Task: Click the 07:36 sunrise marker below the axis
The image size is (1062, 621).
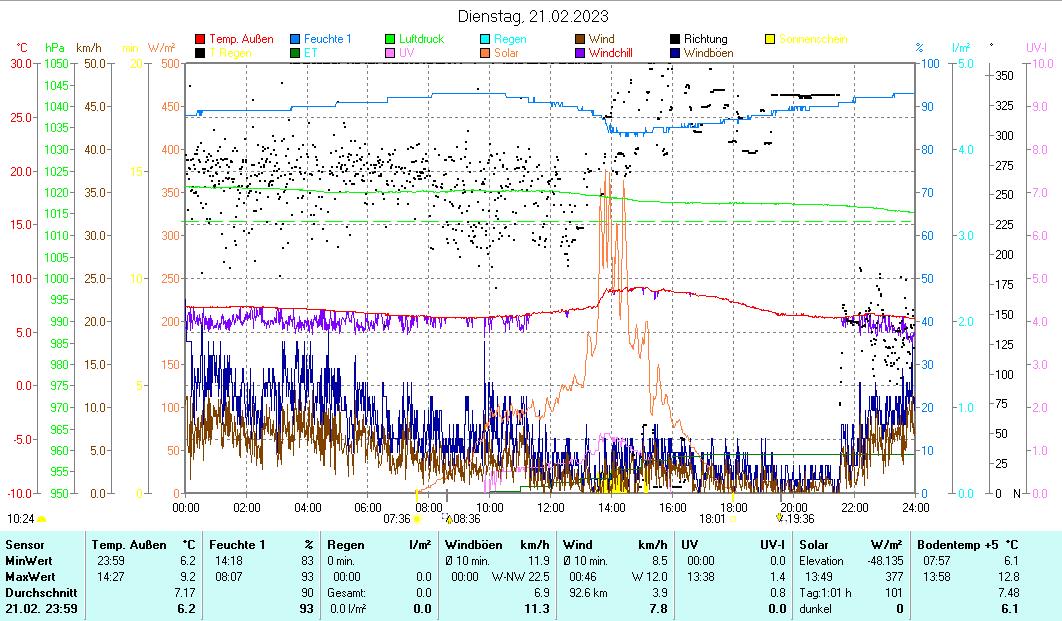Action: coord(397,518)
